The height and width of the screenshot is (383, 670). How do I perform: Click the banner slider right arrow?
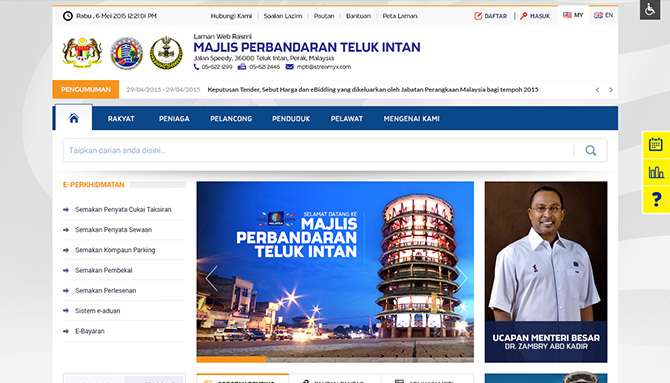click(x=461, y=278)
